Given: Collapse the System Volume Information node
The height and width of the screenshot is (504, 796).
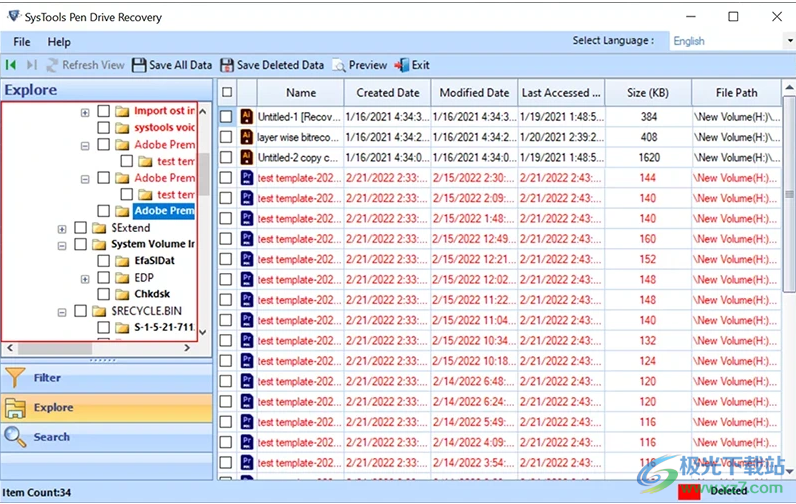Looking at the screenshot, I should coord(62,246).
